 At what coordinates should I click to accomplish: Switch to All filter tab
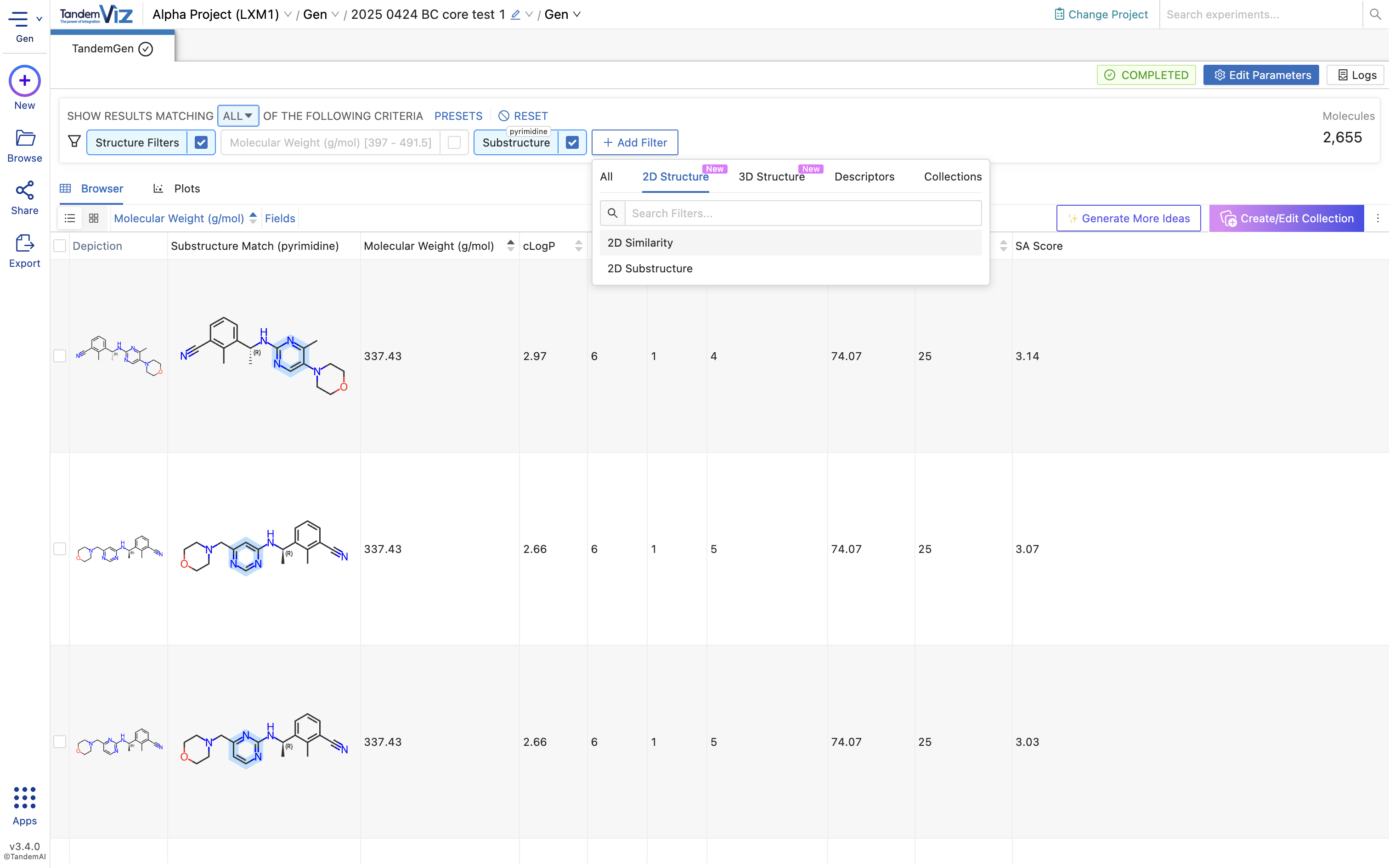click(x=606, y=177)
